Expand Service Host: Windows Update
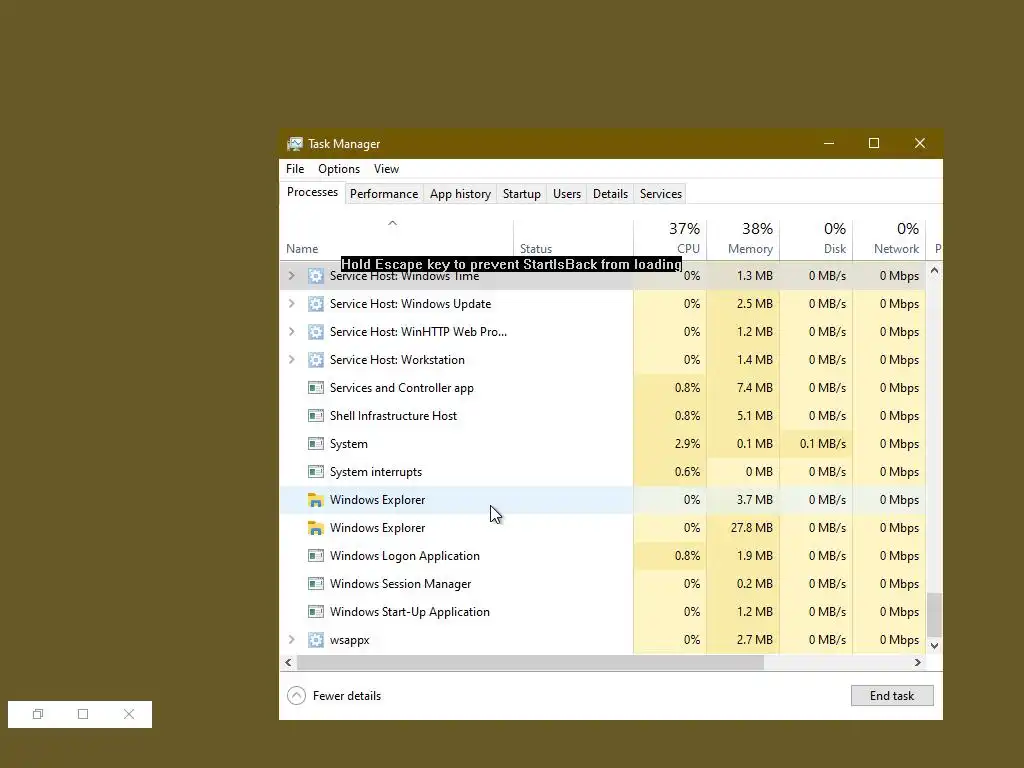The width and height of the screenshot is (1024, 768). pos(292,304)
